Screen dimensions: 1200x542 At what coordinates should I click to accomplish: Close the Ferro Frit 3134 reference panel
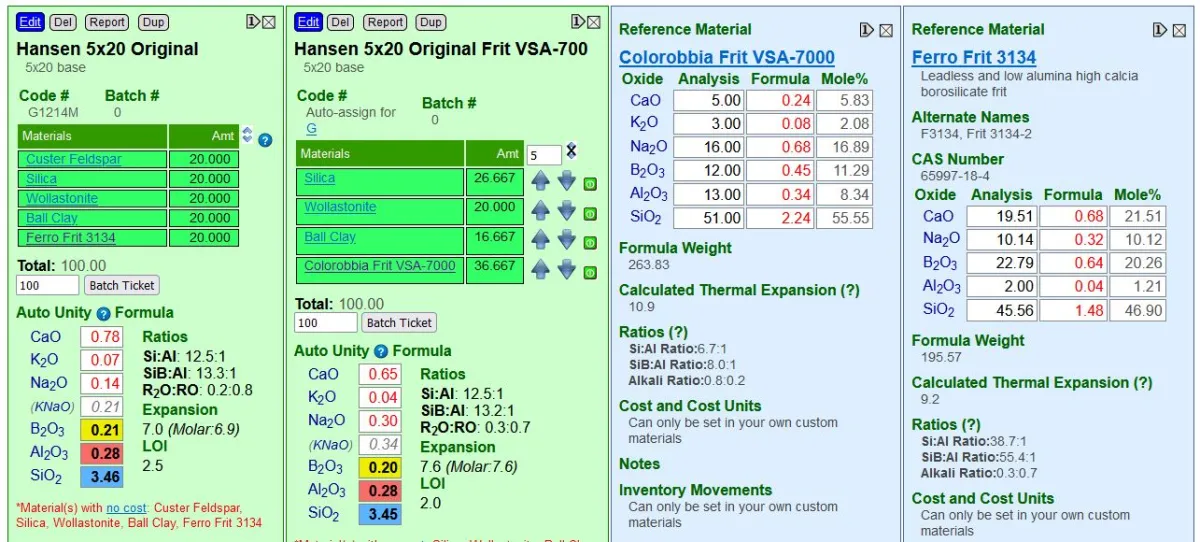(x=1179, y=30)
